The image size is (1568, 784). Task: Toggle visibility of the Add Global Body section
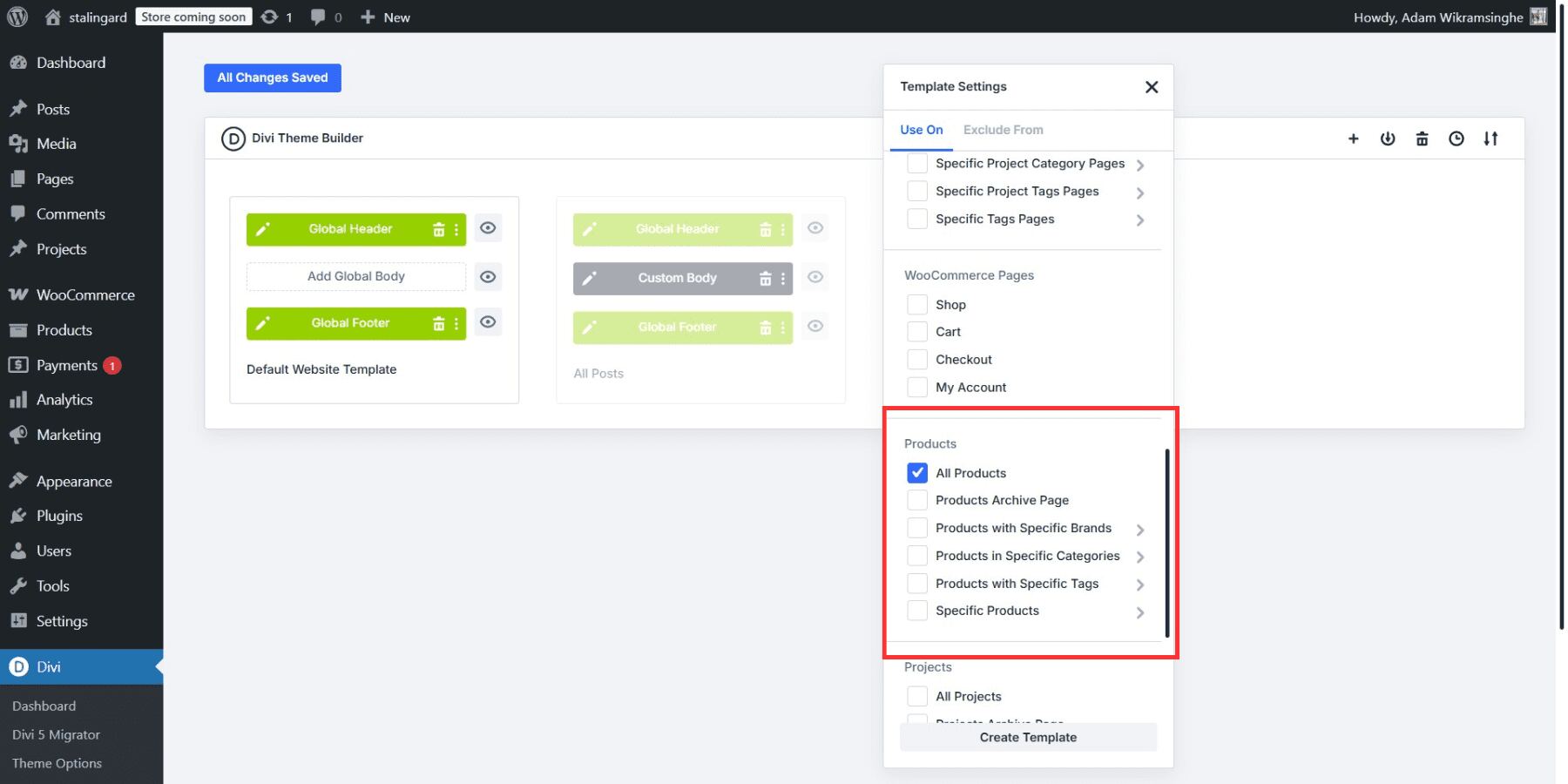click(488, 276)
